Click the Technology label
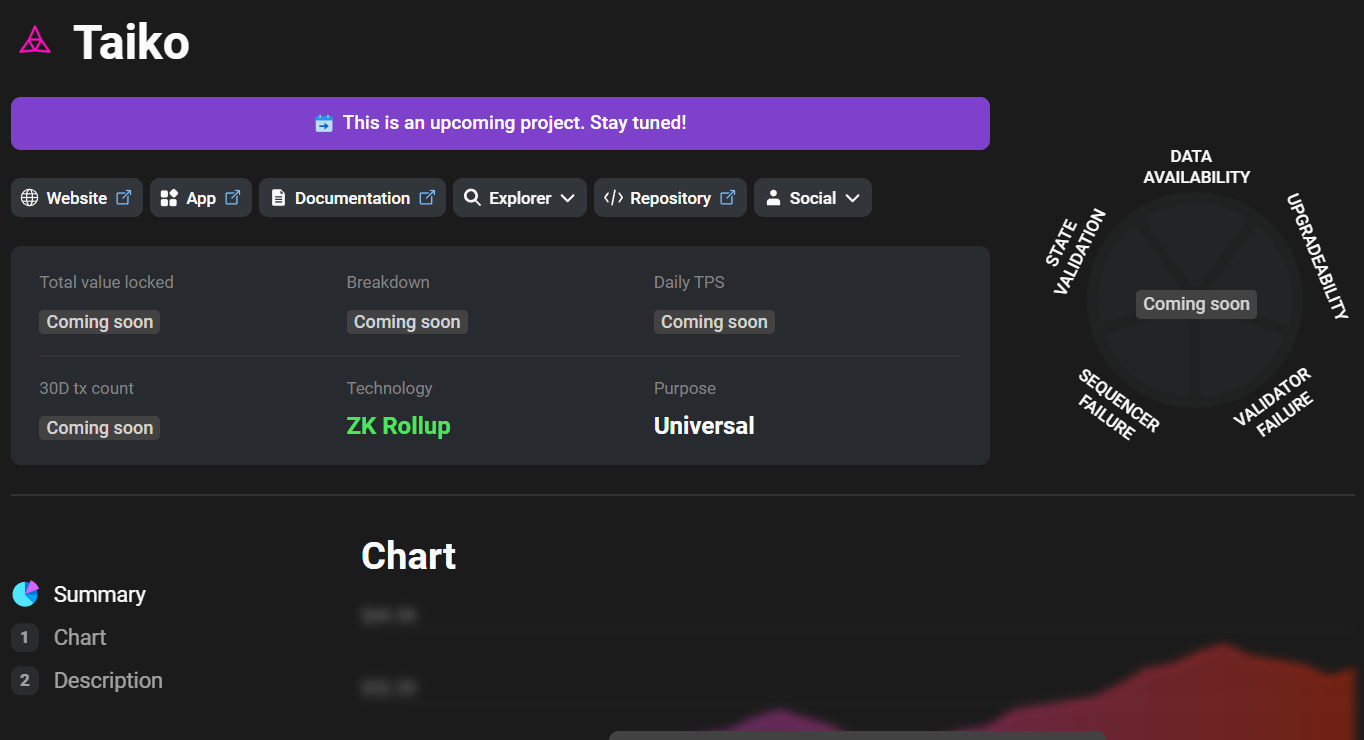This screenshot has width=1364, height=740. [x=389, y=388]
